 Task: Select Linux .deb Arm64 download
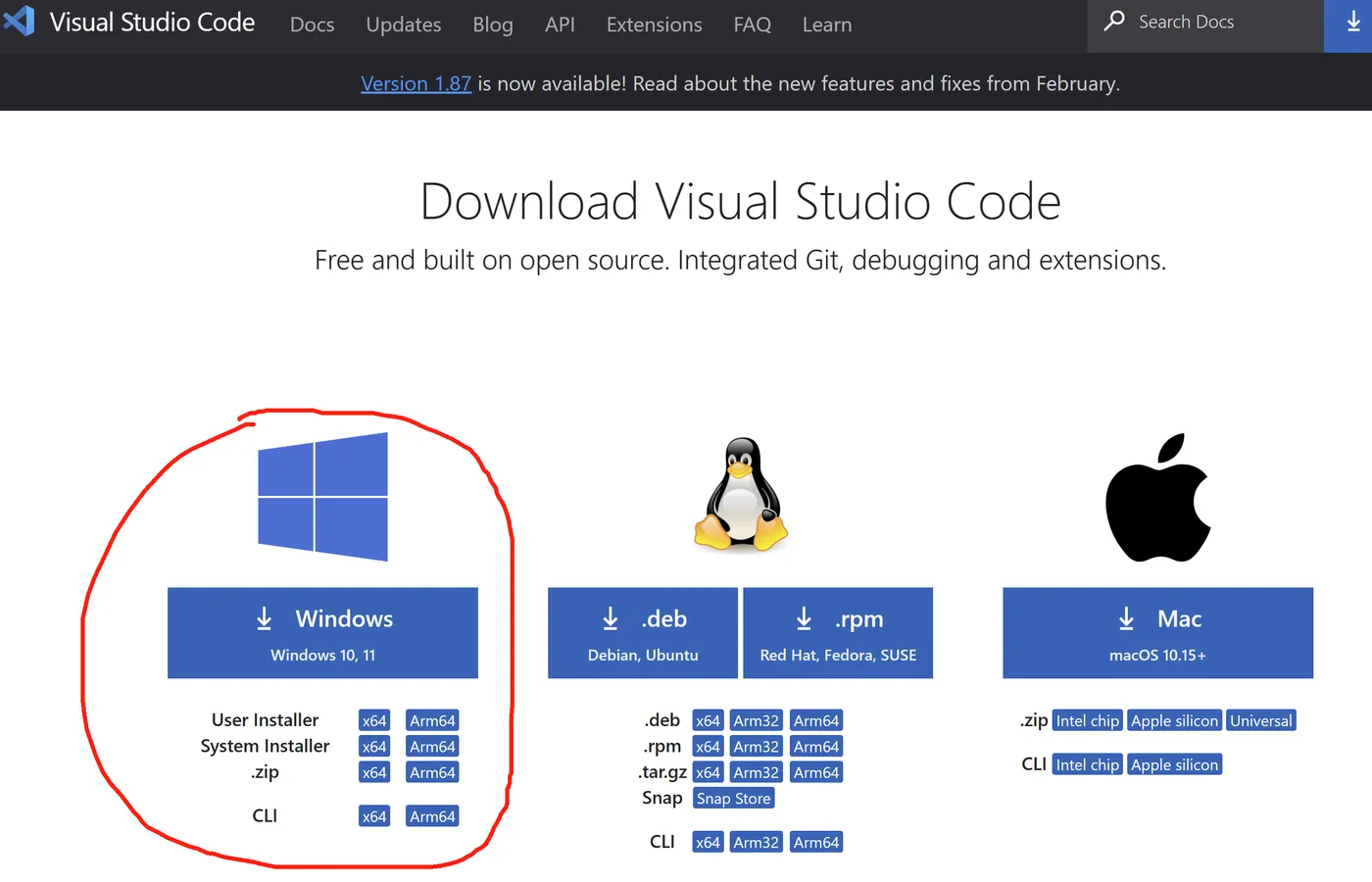(816, 720)
